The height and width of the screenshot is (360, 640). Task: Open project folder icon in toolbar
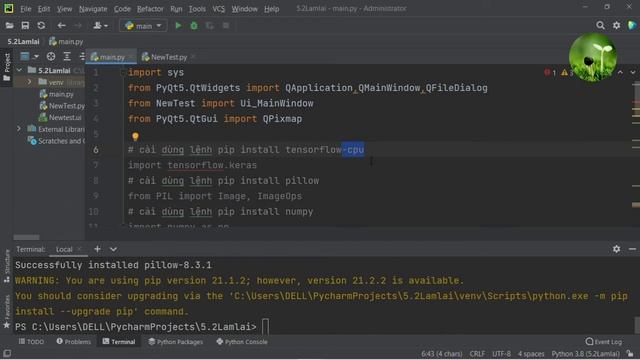point(9,25)
